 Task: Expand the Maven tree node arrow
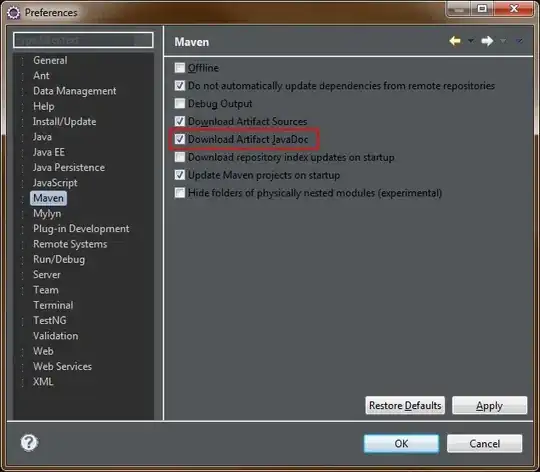23,199
